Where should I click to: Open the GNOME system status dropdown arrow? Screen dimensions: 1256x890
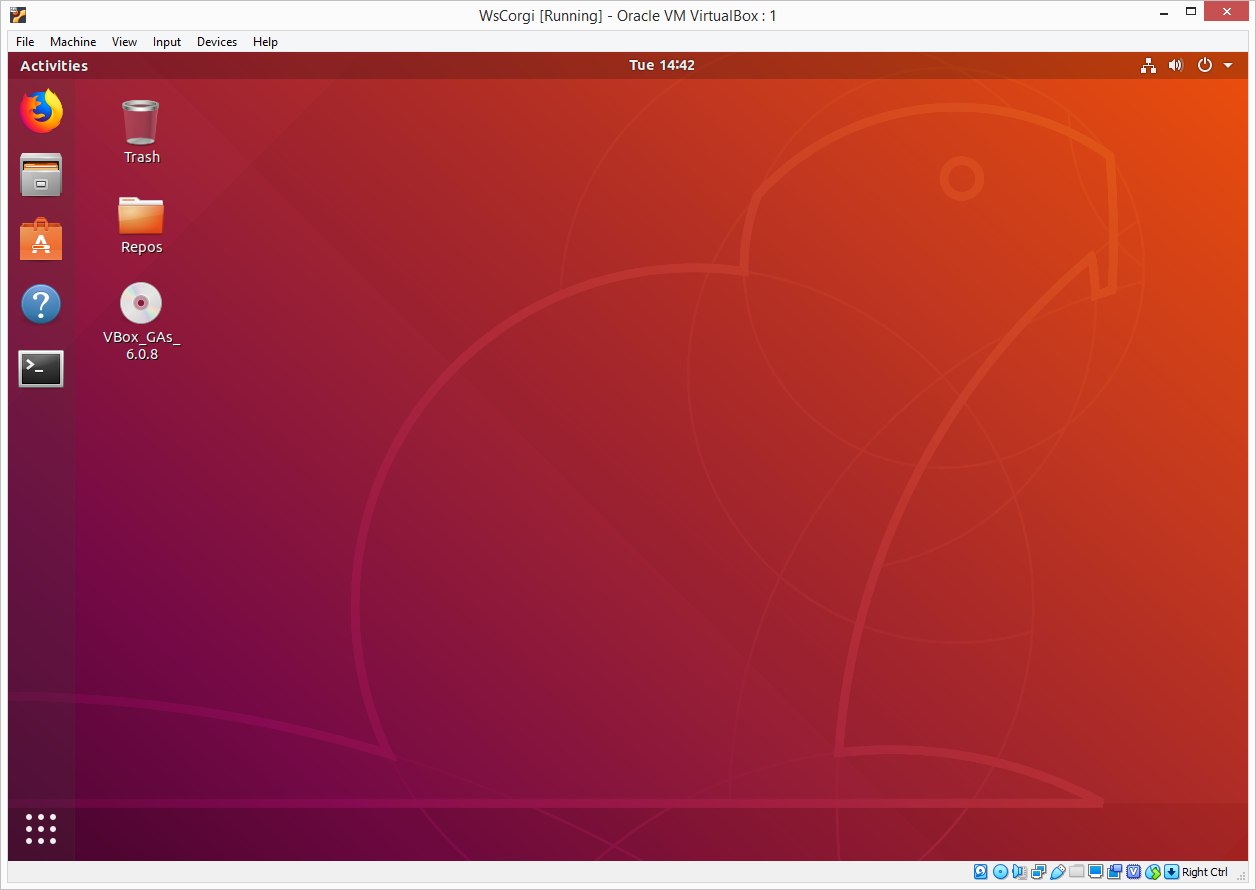(x=1229, y=65)
